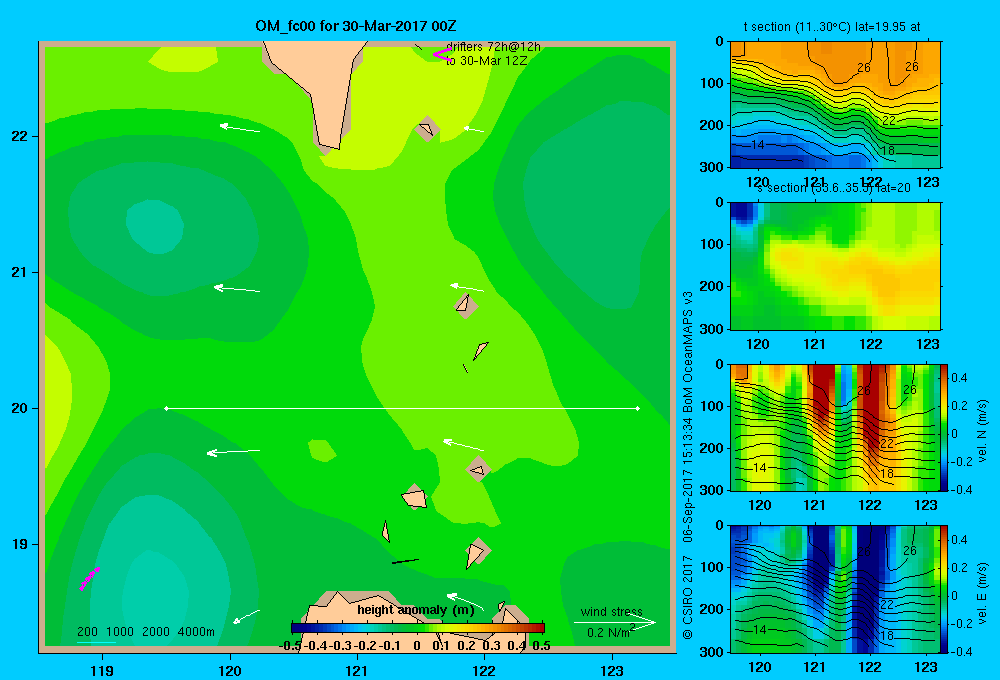Pick the green zero region of the height anomaly colorbar
Image resolution: width=1000 pixels, height=680 pixels.
point(418,628)
